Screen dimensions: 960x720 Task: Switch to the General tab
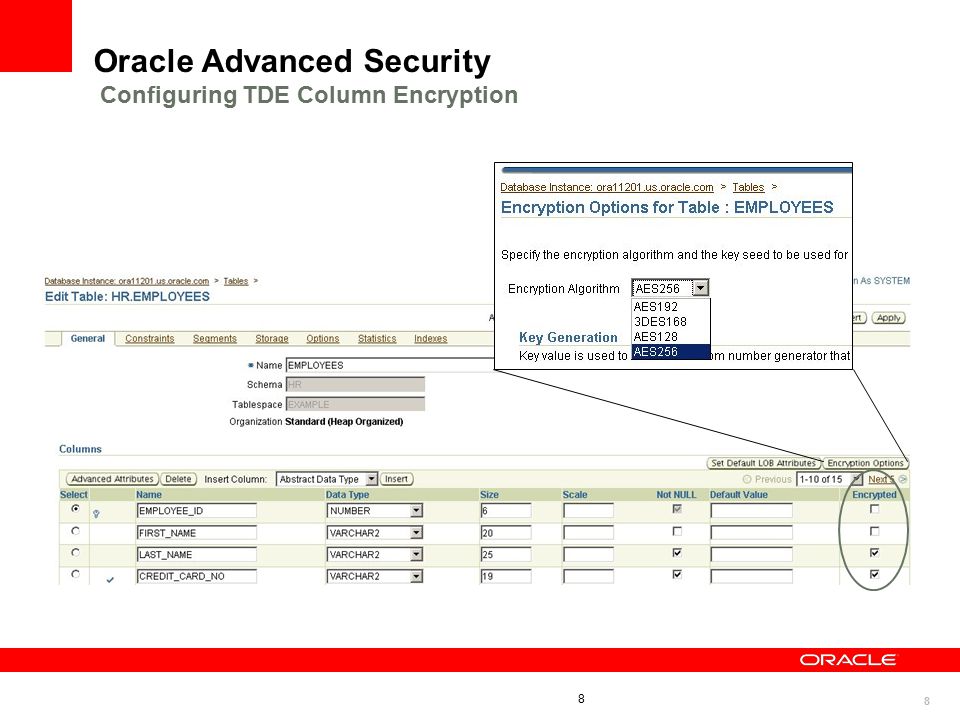tap(88, 339)
